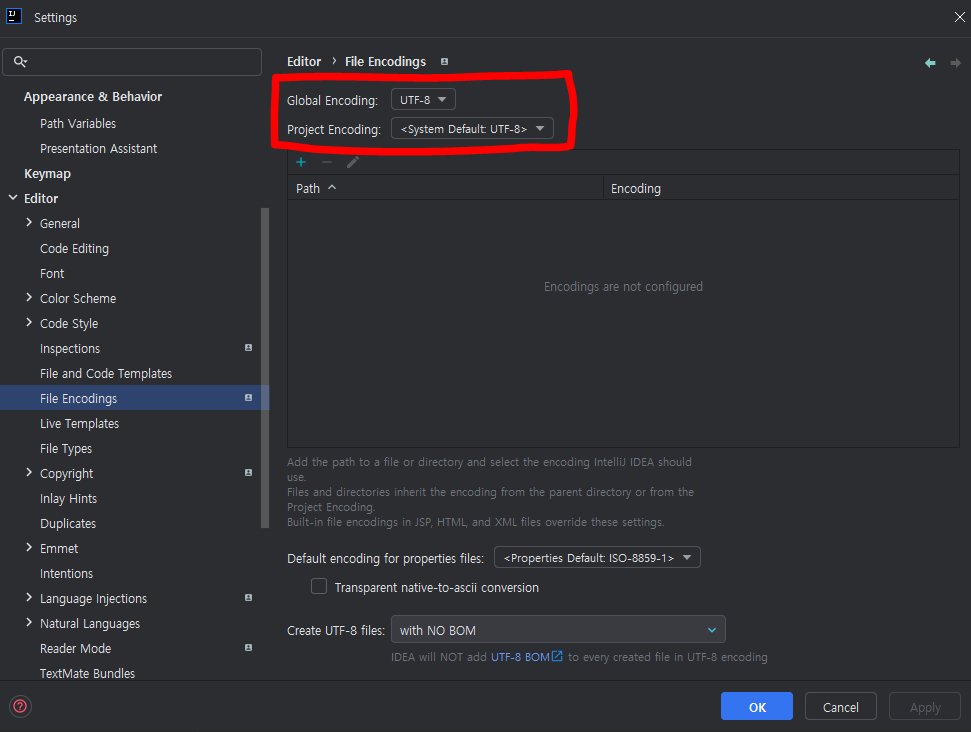Click the project-level icon beside File Encodings header
The image size is (971, 732).
[445, 62]
